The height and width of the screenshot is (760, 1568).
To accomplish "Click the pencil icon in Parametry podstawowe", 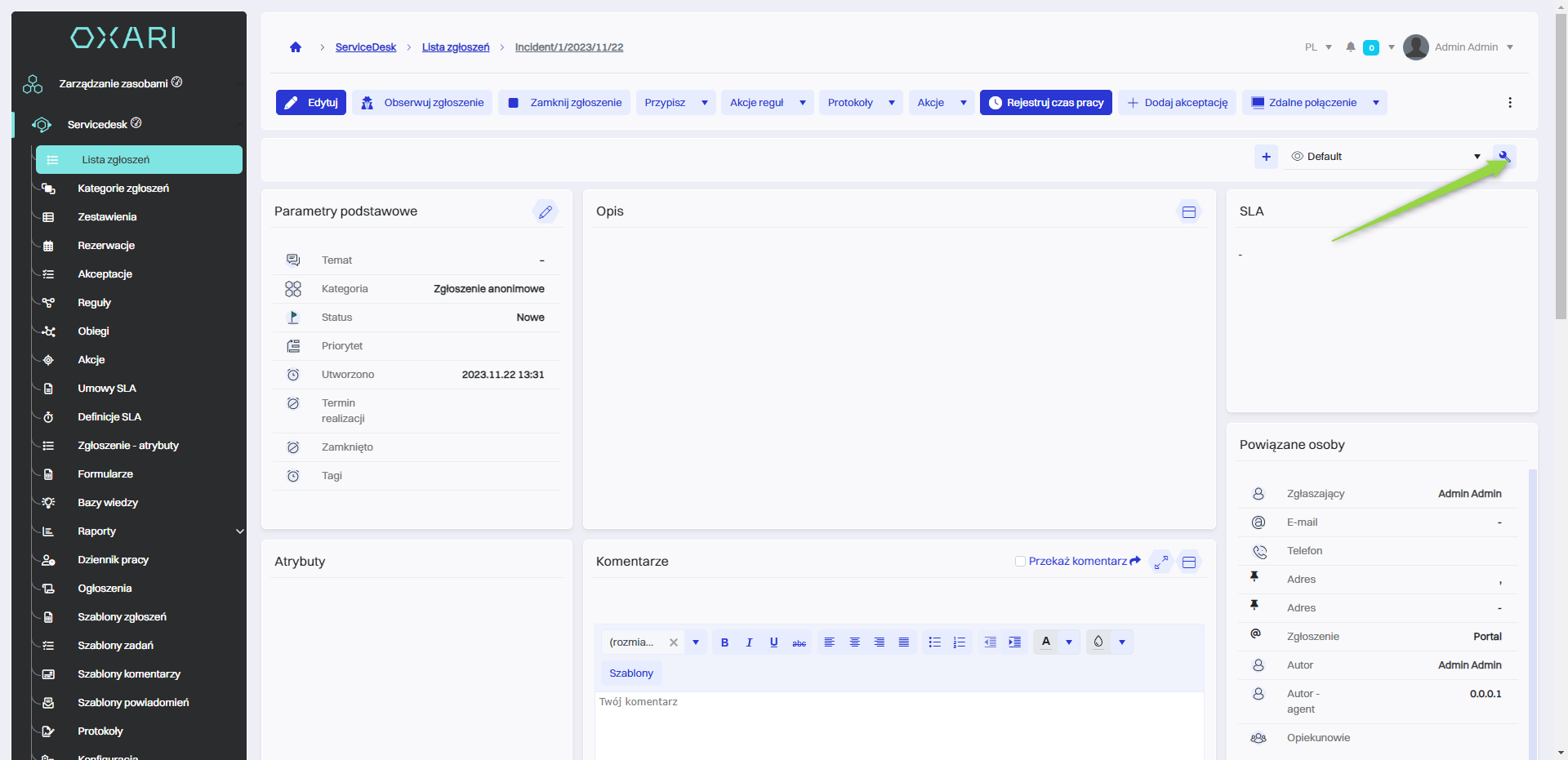I will point(545,212).
